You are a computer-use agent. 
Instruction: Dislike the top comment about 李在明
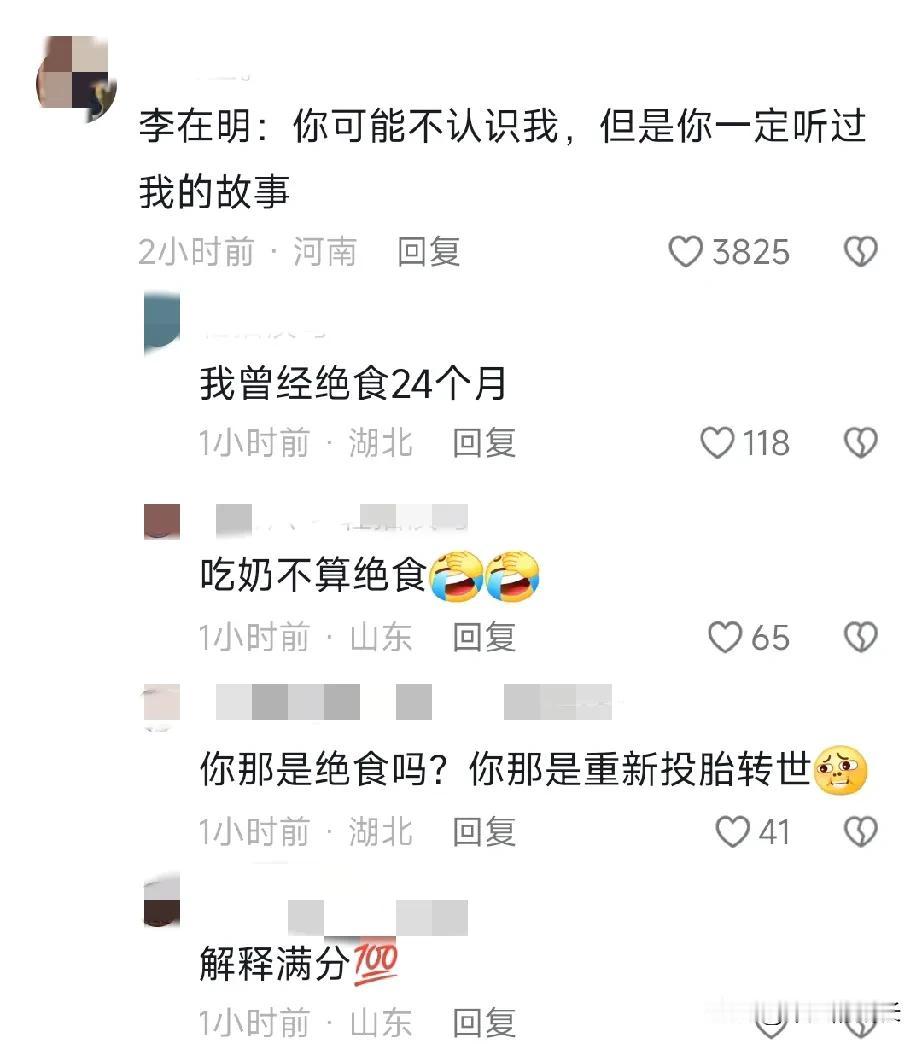point(861,252)
